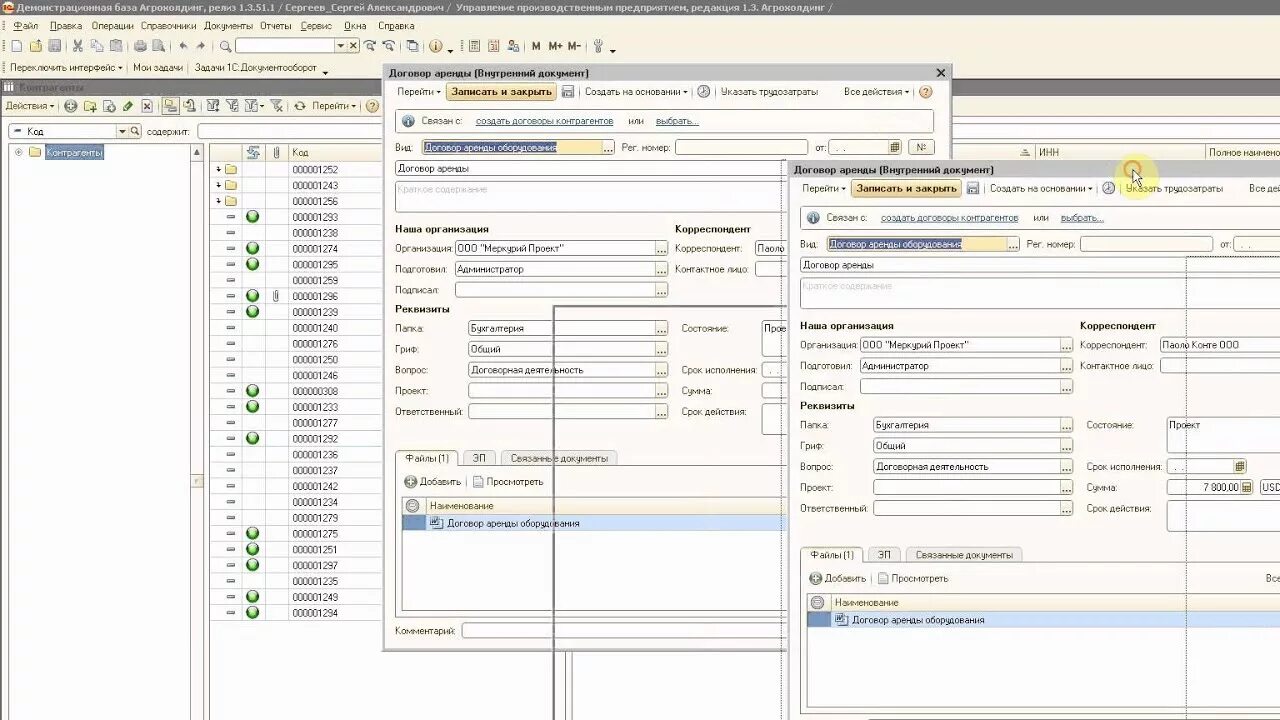Viewport: 1280px width, 720px height.
Task: Click floppy save icon in back Договор window
Action: pyautogui.click(x=568, y=92)
